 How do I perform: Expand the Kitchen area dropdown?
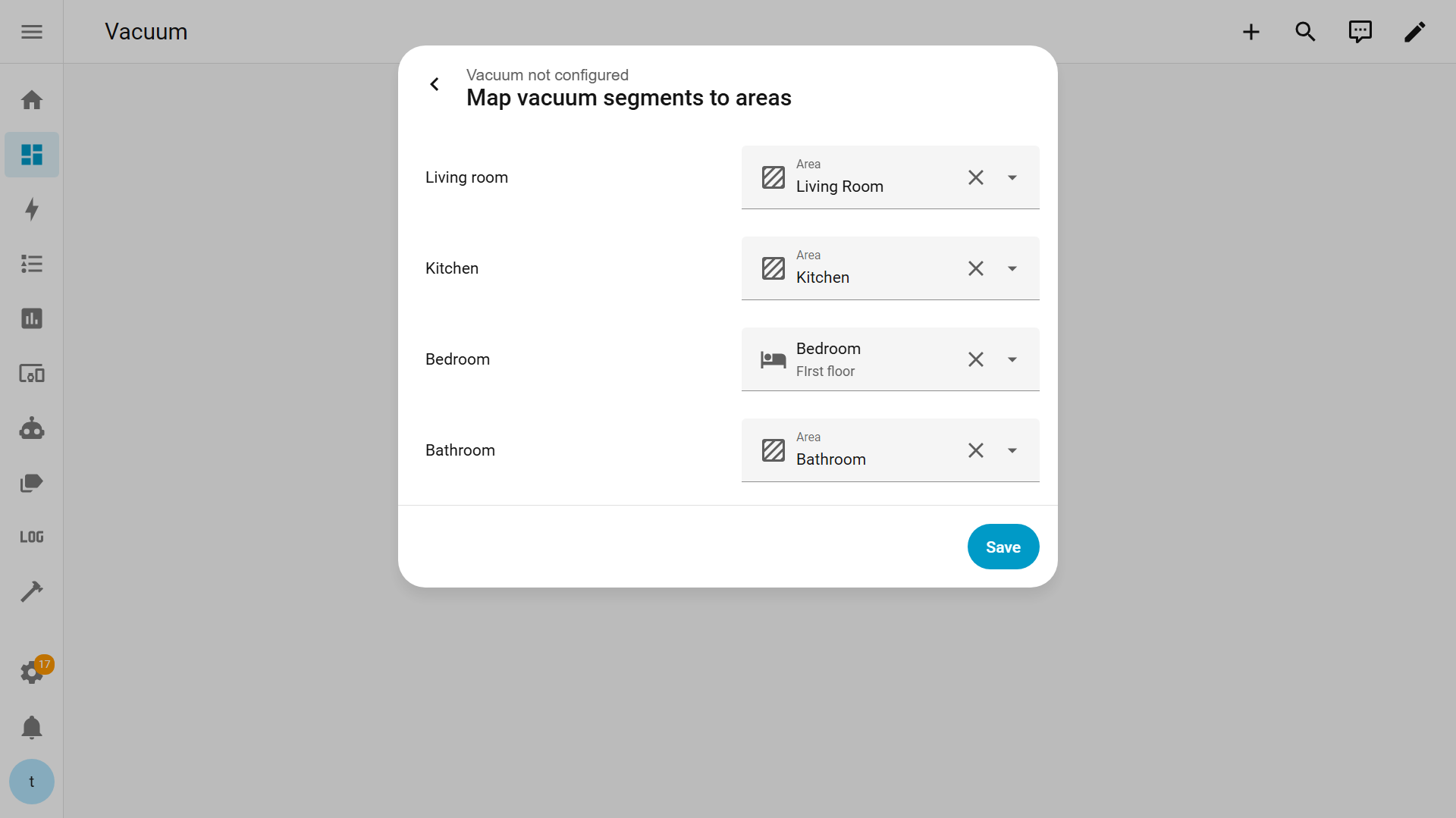[1012, 268]
